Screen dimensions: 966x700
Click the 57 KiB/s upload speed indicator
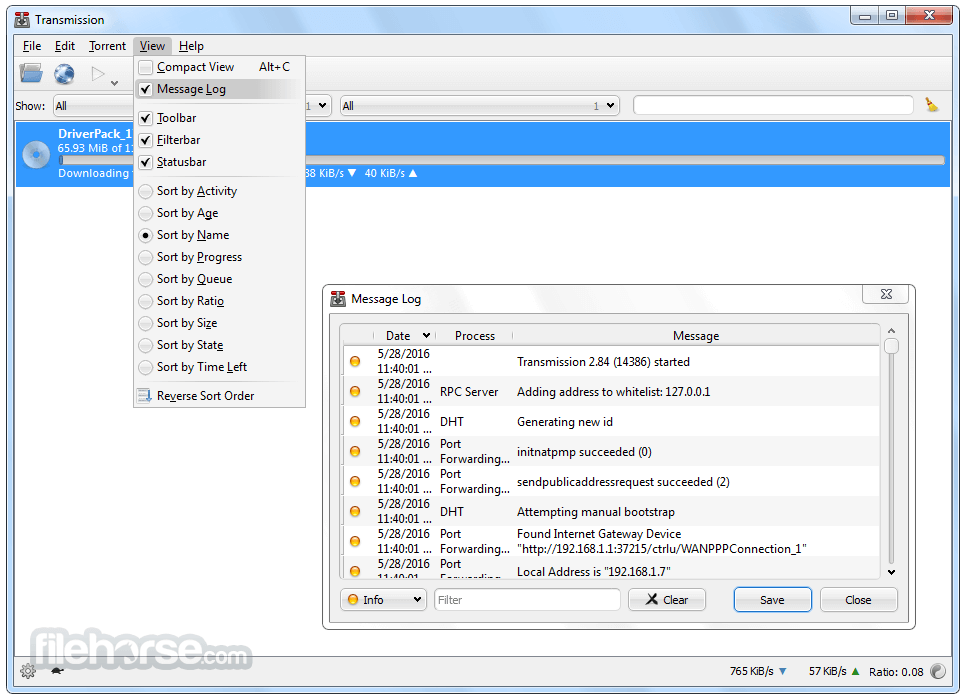pyautogui.click(x=834, y=671)
